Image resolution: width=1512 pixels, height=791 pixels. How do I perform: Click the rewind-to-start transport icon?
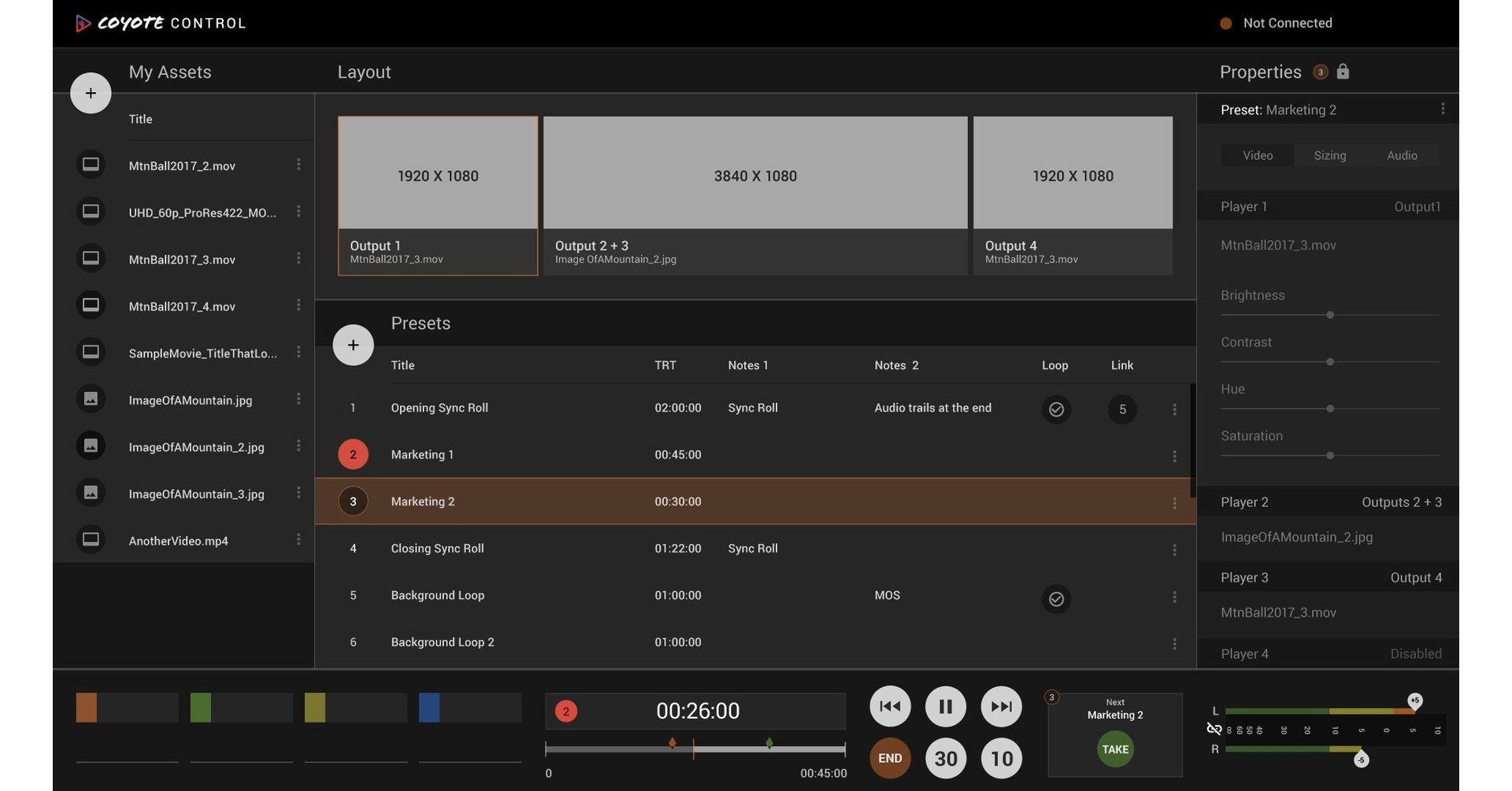(x=889, y=706)
